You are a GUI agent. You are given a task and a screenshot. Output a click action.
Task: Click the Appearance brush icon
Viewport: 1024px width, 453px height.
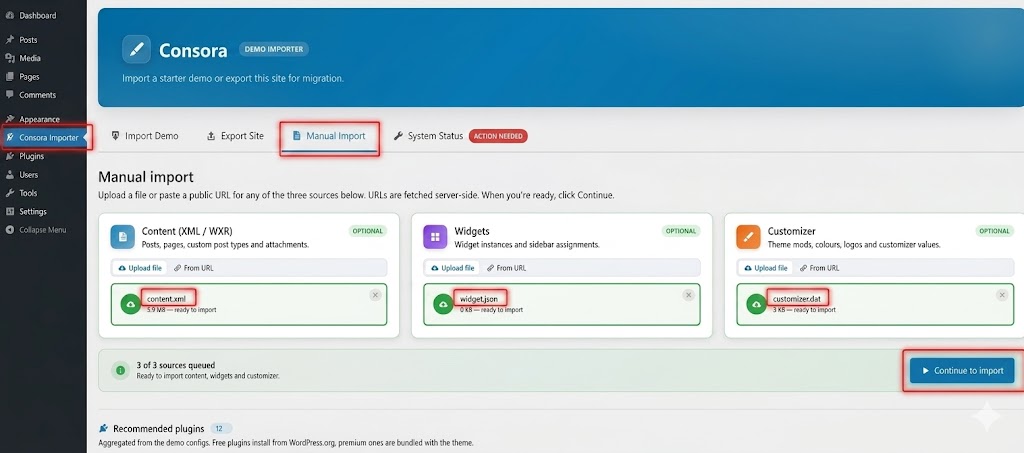[10, 119]
